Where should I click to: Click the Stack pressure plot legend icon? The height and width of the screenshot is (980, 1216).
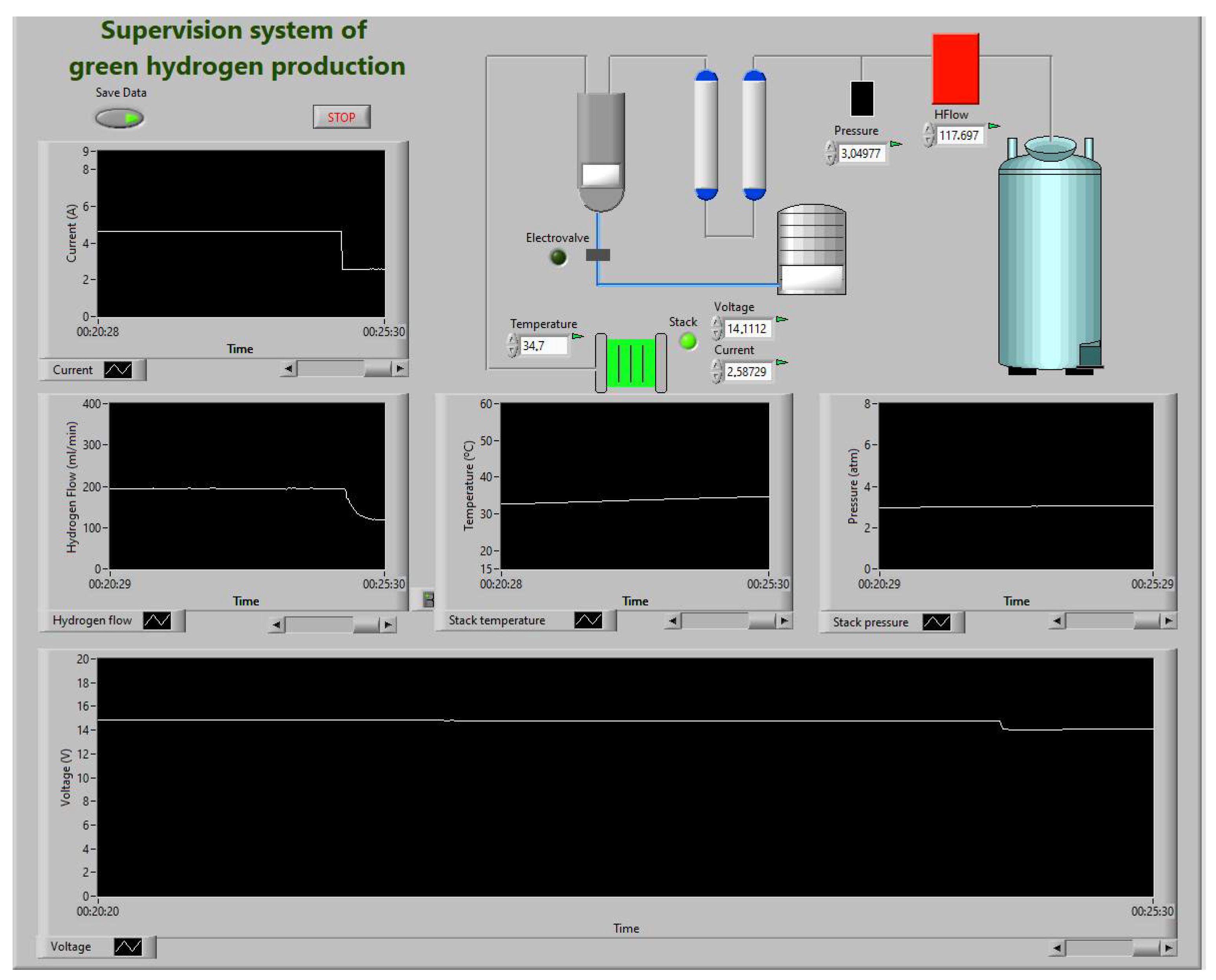pyautogui.click(x=936, y=623)
